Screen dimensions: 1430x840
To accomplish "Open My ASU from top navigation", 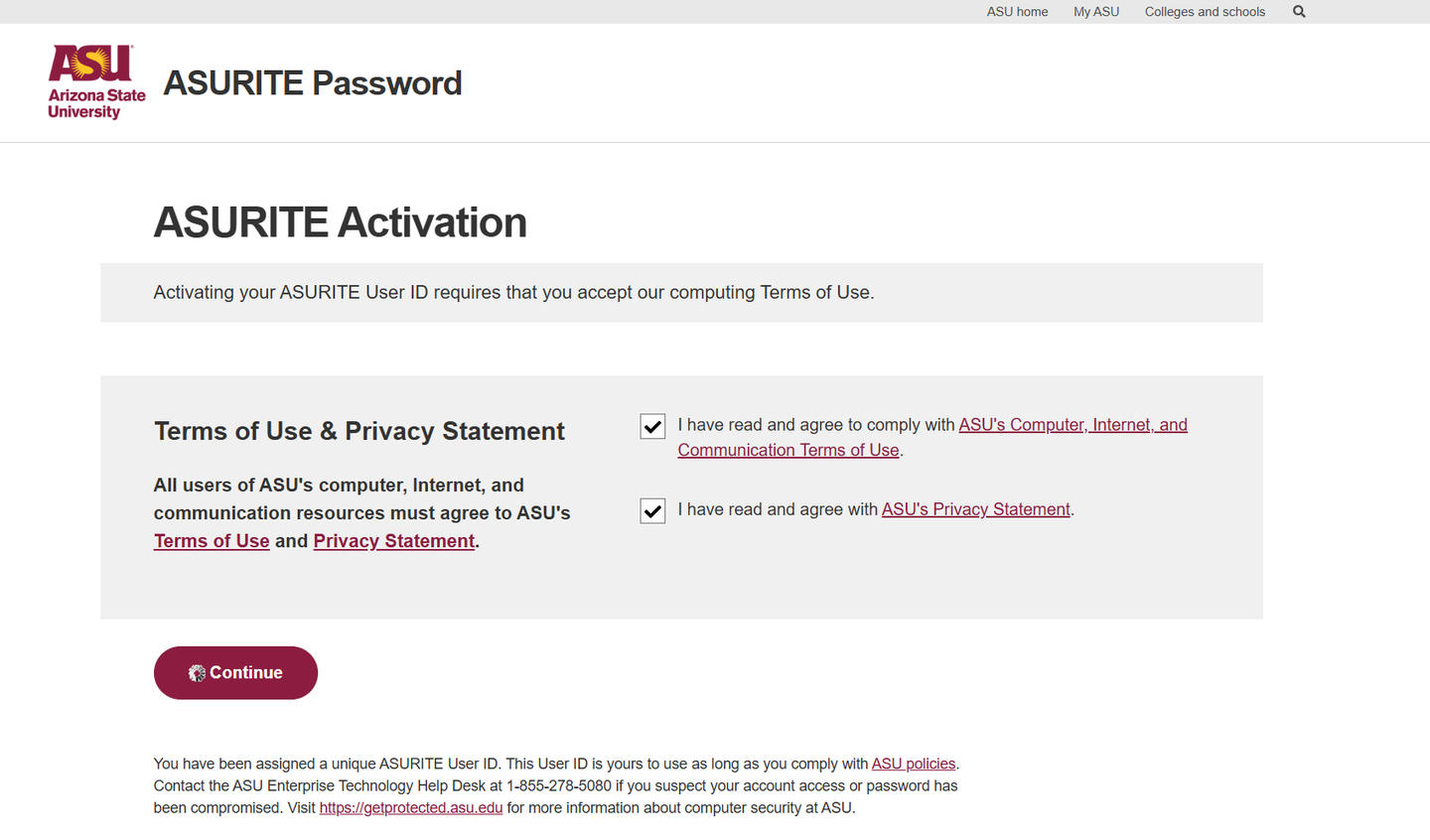I will [x=1095, y=12].
